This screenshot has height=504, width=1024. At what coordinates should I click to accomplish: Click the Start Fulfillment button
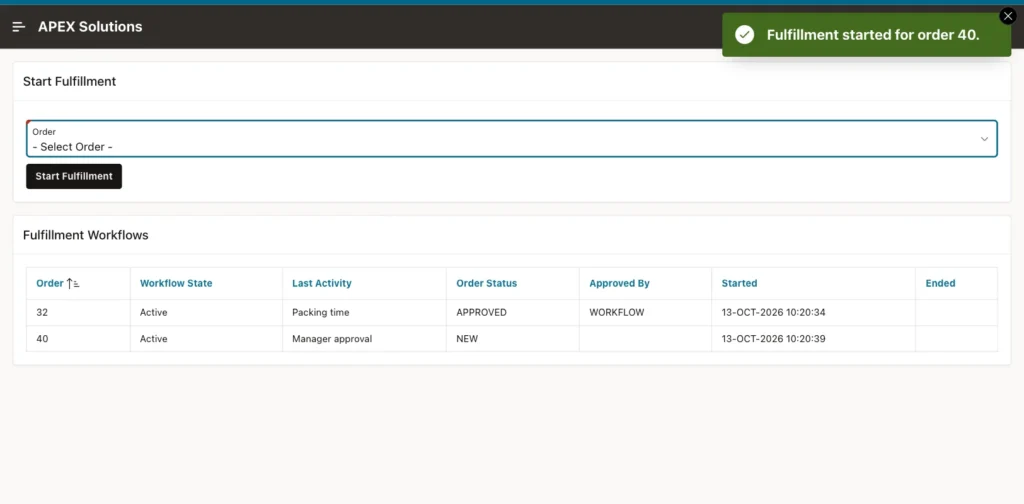[x=74, y=176]
